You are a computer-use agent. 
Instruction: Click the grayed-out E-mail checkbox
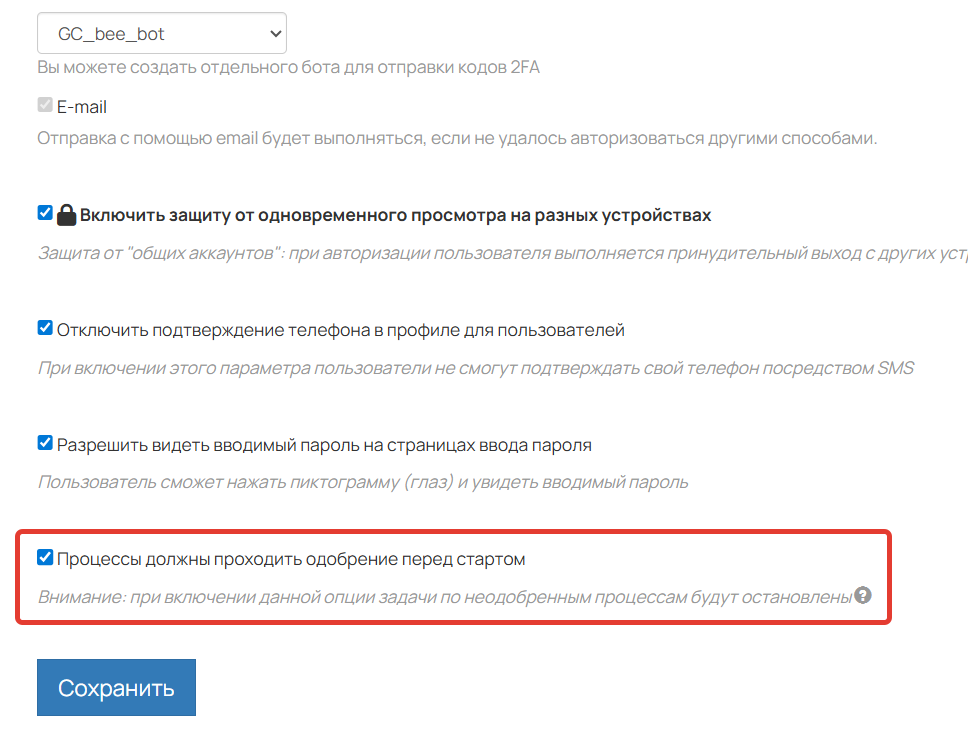(x=45, y=105)
